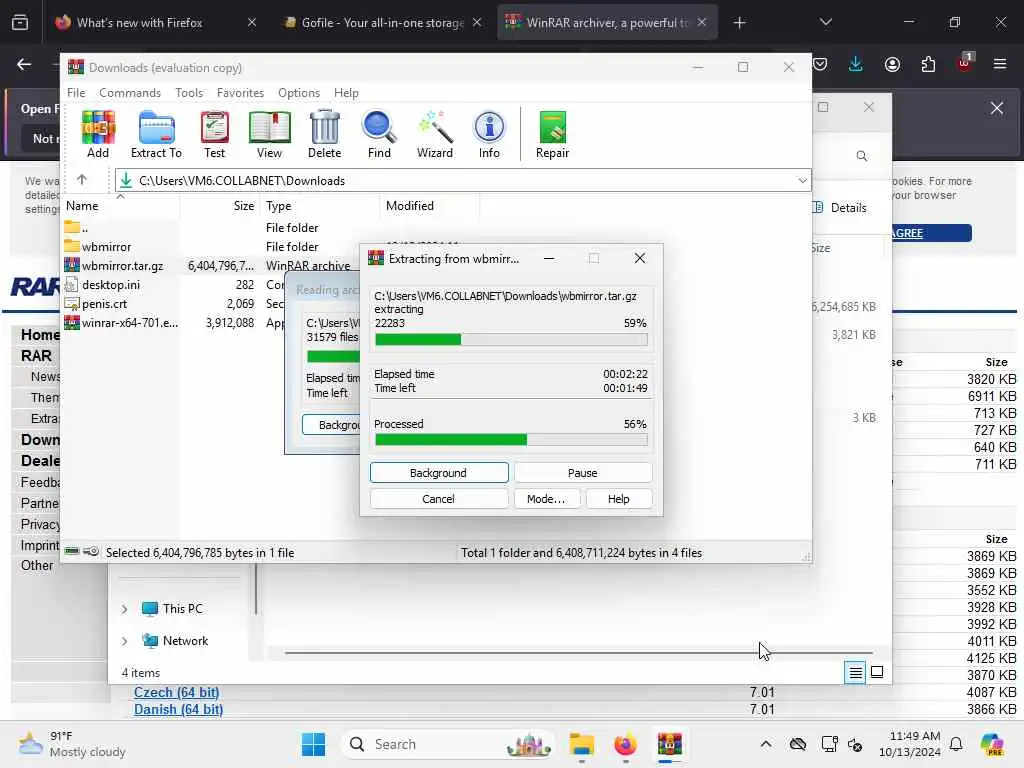Click Background in the extracting dialog

(x=438, y=473)
